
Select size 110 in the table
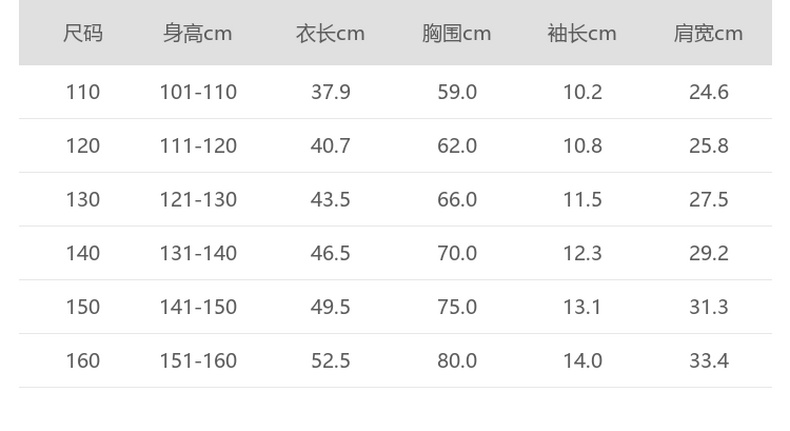point(83,92)
